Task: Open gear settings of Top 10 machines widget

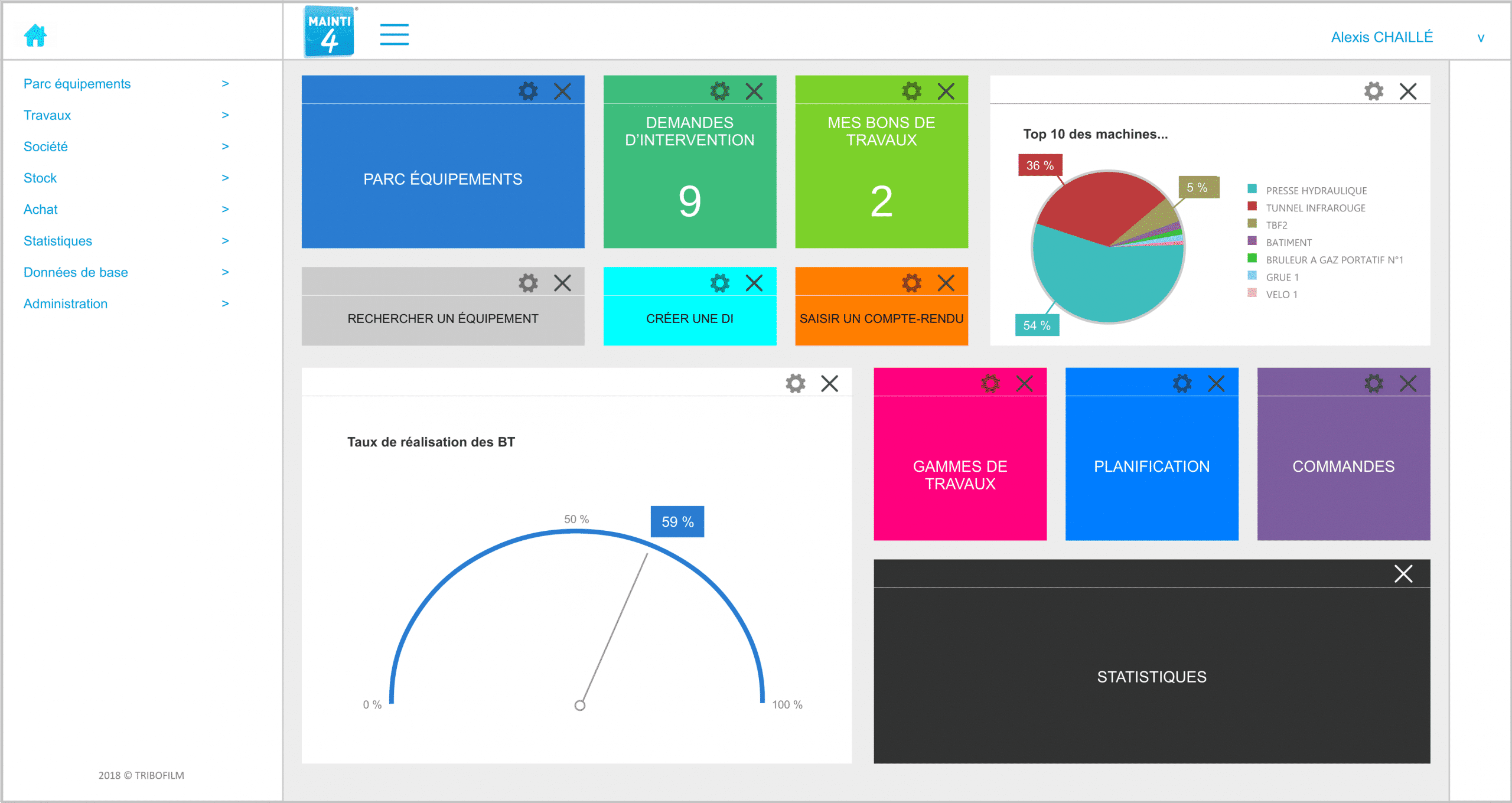Action: click(x=1374, y=91)
